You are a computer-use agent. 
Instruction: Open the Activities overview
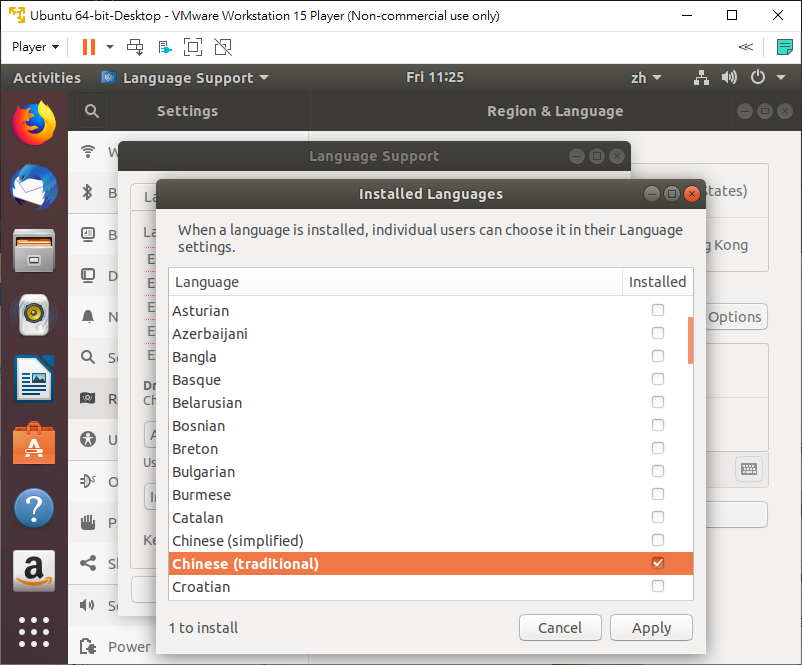47,78
